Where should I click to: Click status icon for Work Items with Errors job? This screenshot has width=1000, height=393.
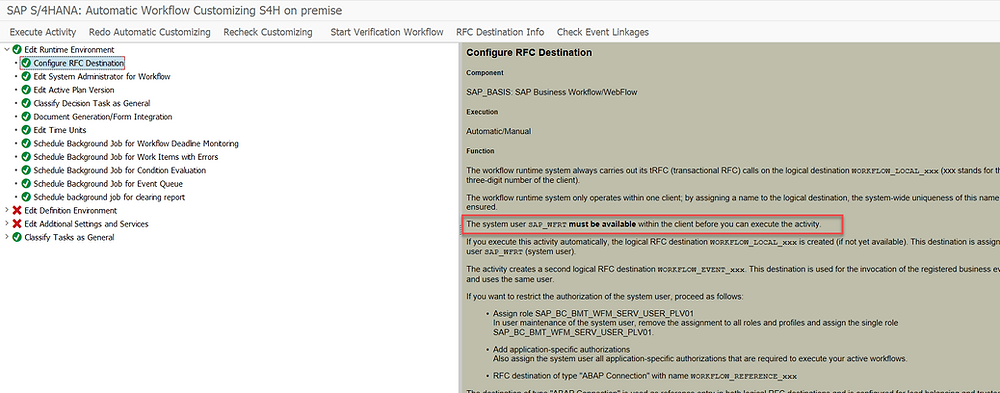coord(26,156)
